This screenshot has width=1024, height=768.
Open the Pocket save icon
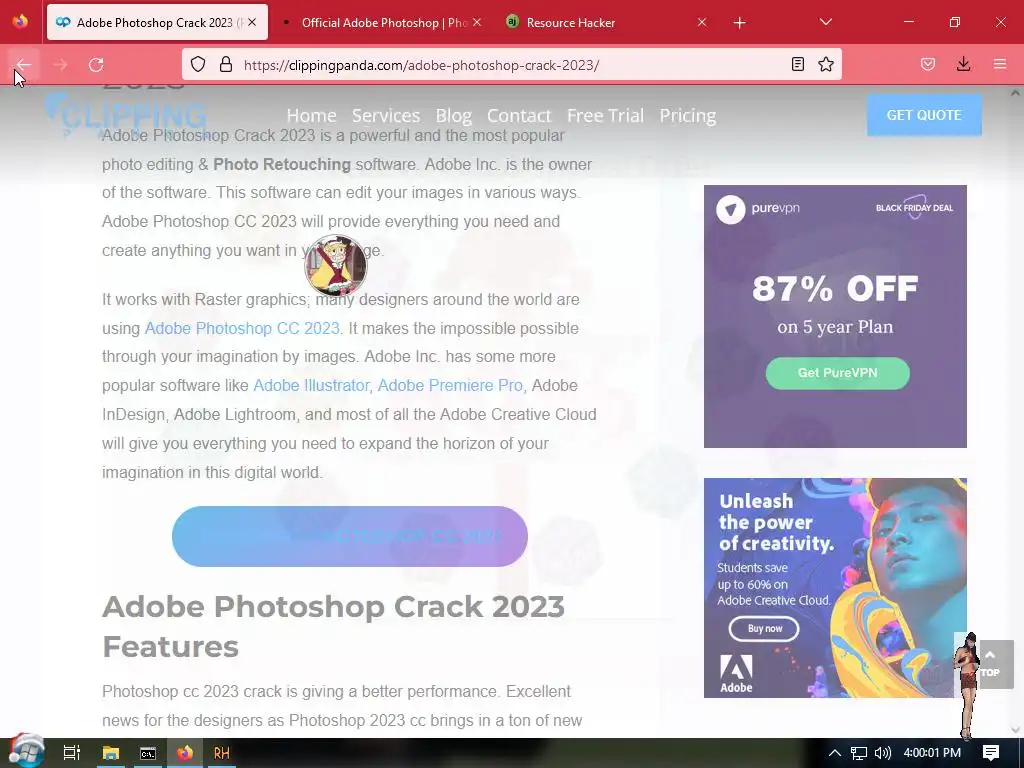[x=928, y=64]
